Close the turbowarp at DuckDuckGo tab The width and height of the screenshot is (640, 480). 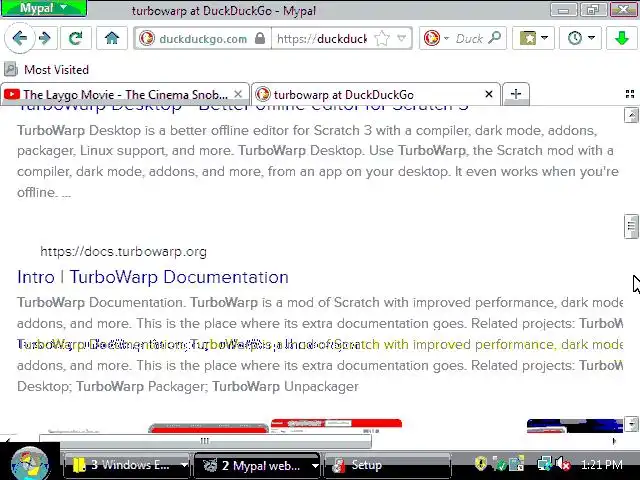coord(489,94)
